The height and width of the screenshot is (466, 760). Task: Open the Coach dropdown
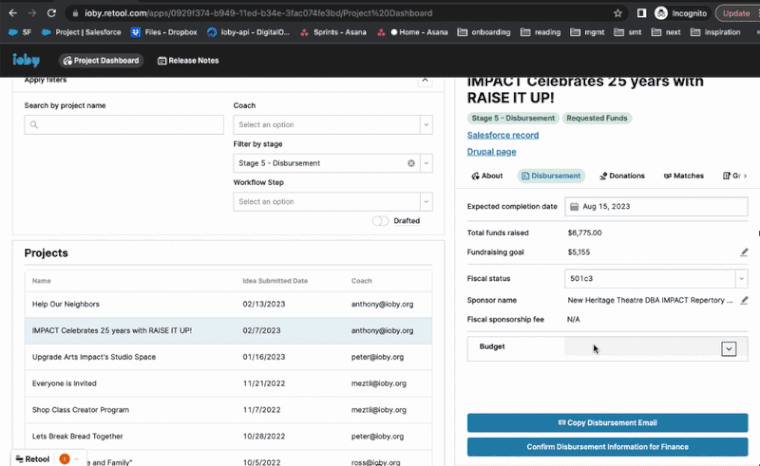[332, 125]
